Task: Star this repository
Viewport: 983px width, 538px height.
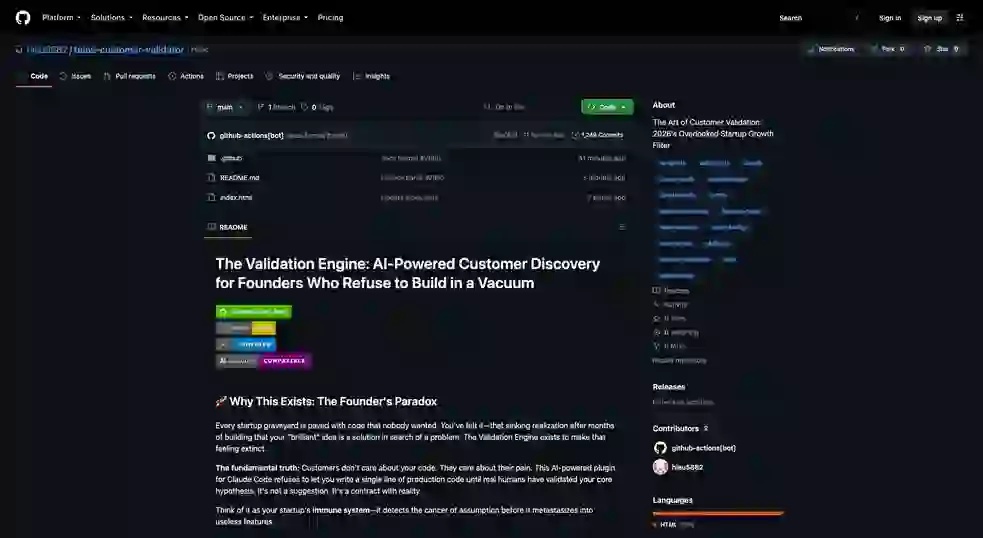Action: coord(942,49)
